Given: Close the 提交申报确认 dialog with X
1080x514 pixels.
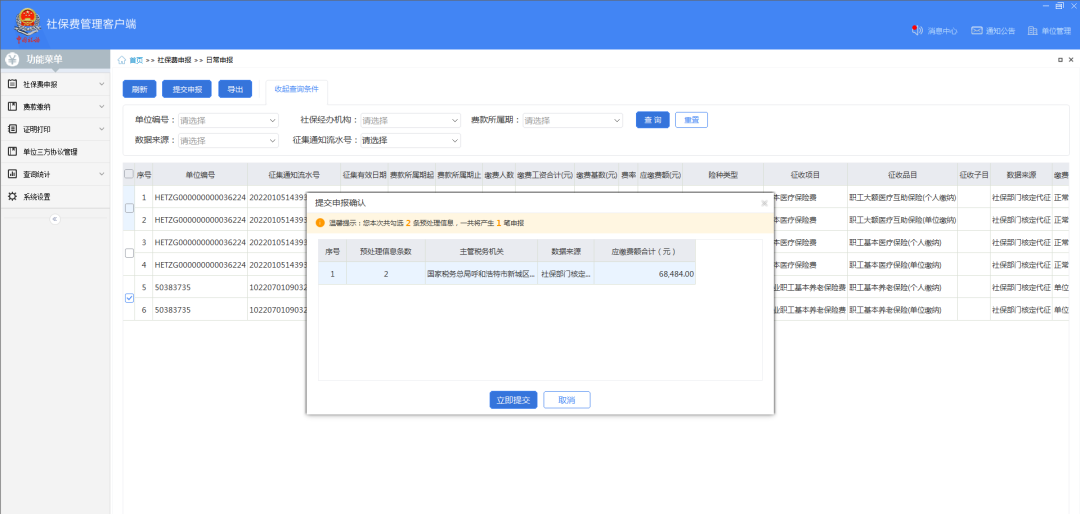Looking at the screenshot, I should click(x=764, y=202).
